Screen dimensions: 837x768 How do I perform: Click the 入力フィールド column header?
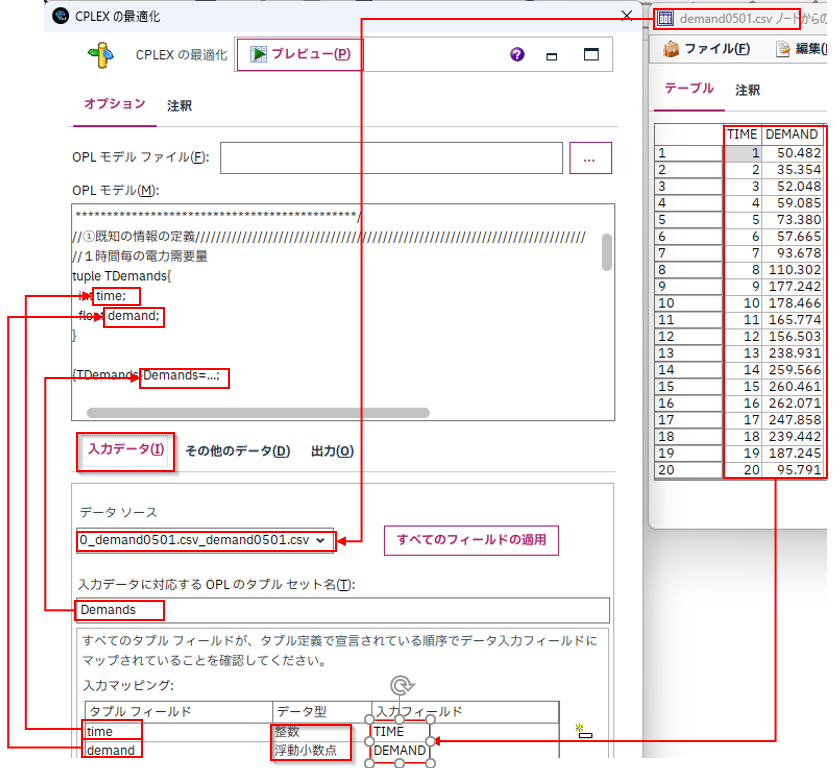[x=465, y=711]
